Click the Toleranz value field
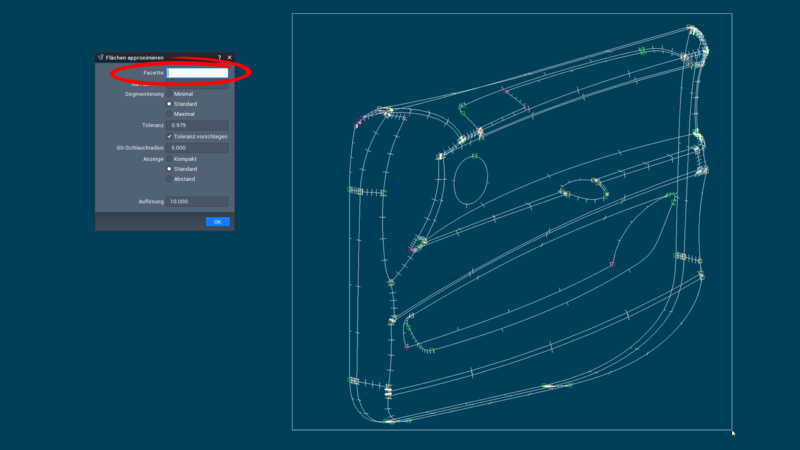800x450 pixels. 197,126
